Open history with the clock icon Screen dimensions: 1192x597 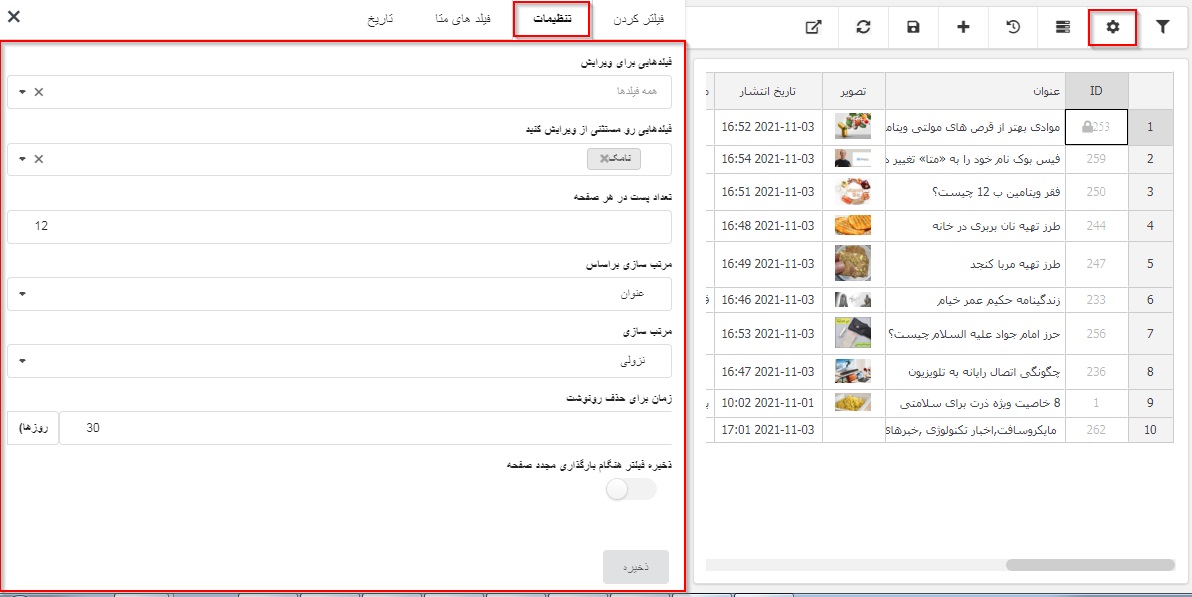pos(1012,28)
